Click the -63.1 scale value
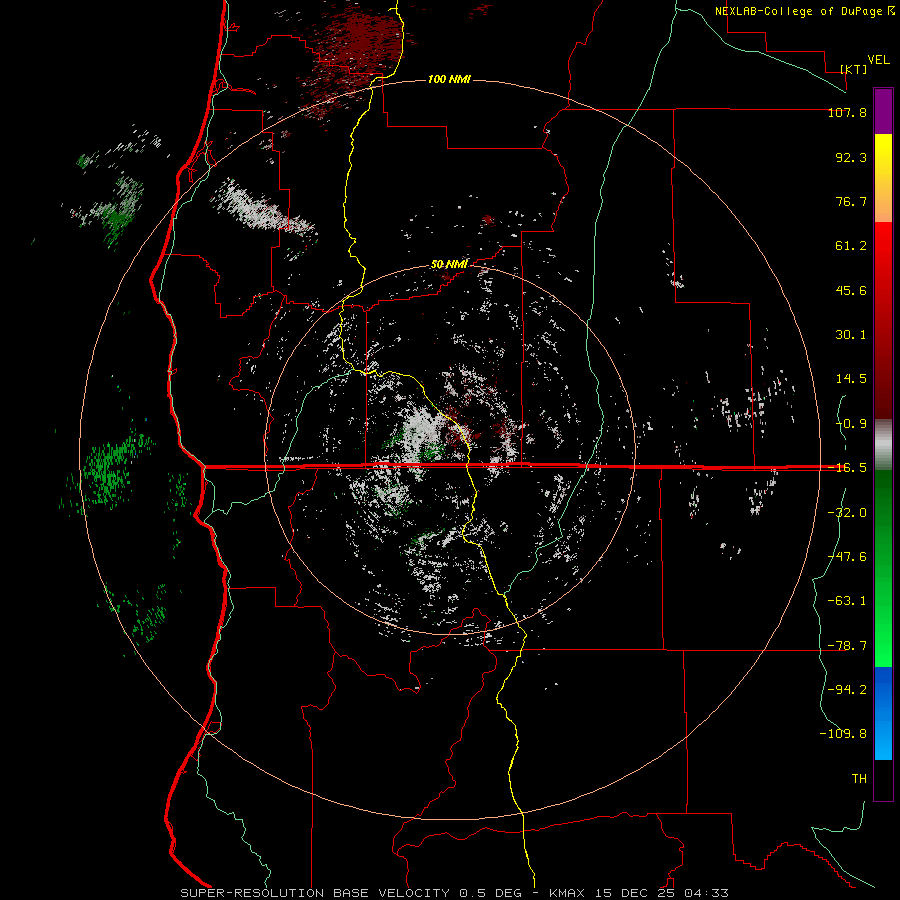 pos(847,601)
